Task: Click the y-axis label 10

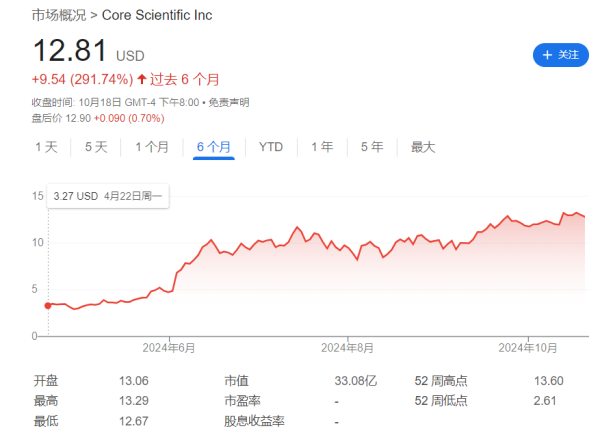Action: coord(38,243)
